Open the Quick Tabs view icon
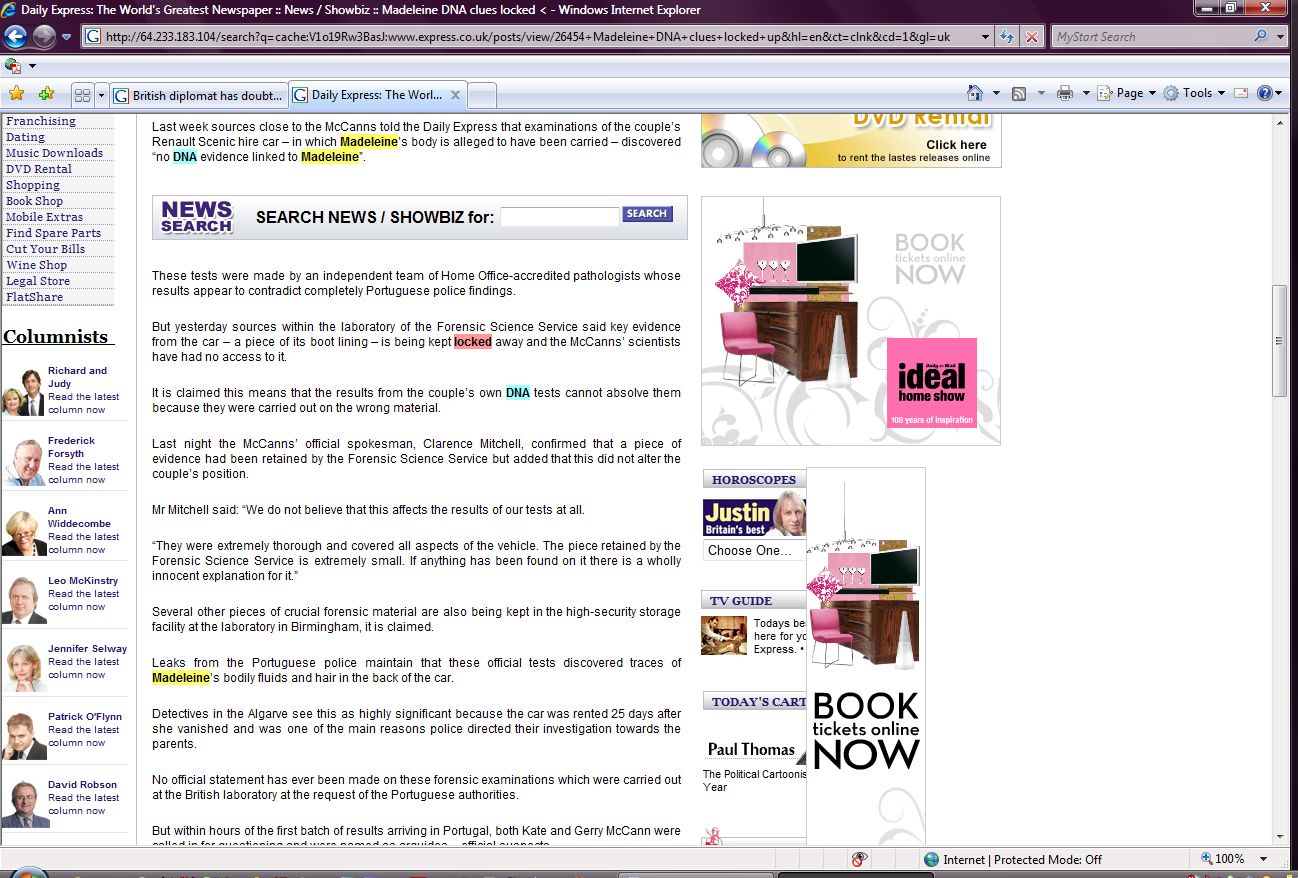Image resolution: width=1298 pixels, height=878 pixels. [82, 96]
